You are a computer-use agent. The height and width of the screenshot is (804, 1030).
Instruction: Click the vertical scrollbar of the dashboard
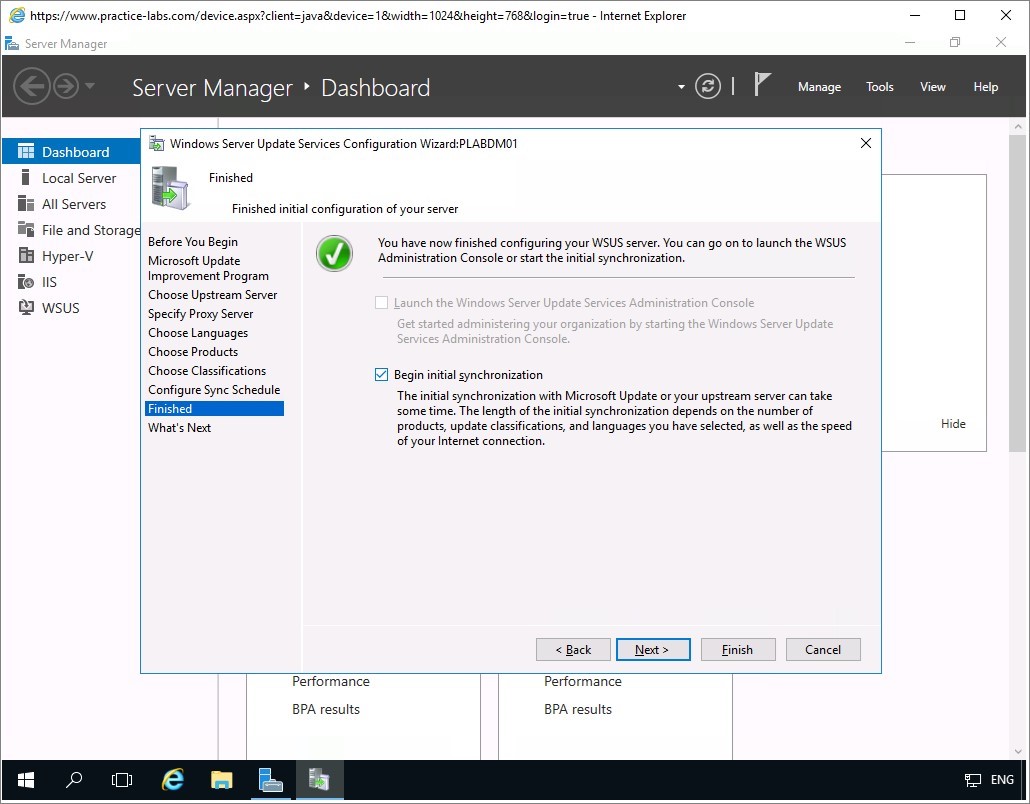(x=1016, y=400)
